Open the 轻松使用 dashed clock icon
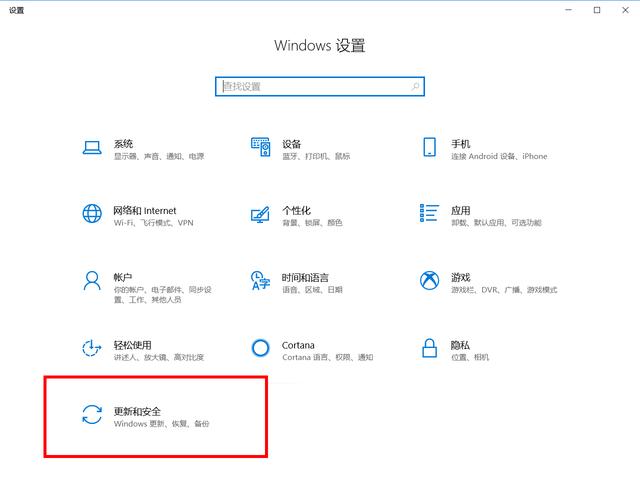This screenshot has height=500, width=640. pos(92,348)
